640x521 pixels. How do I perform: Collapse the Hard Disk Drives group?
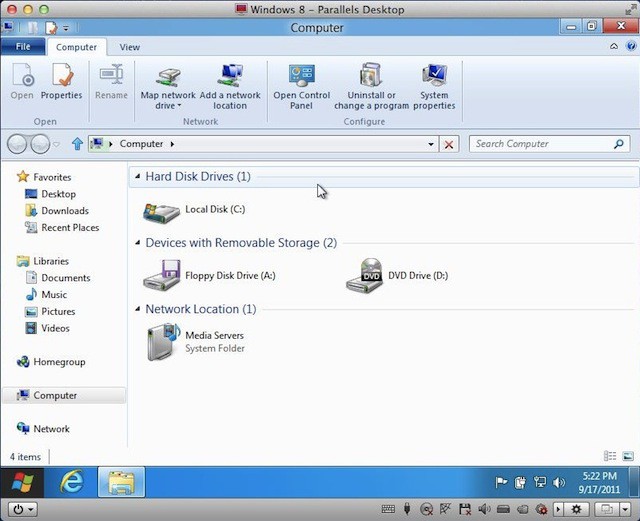pyautogui.click(x=137, y=177)
